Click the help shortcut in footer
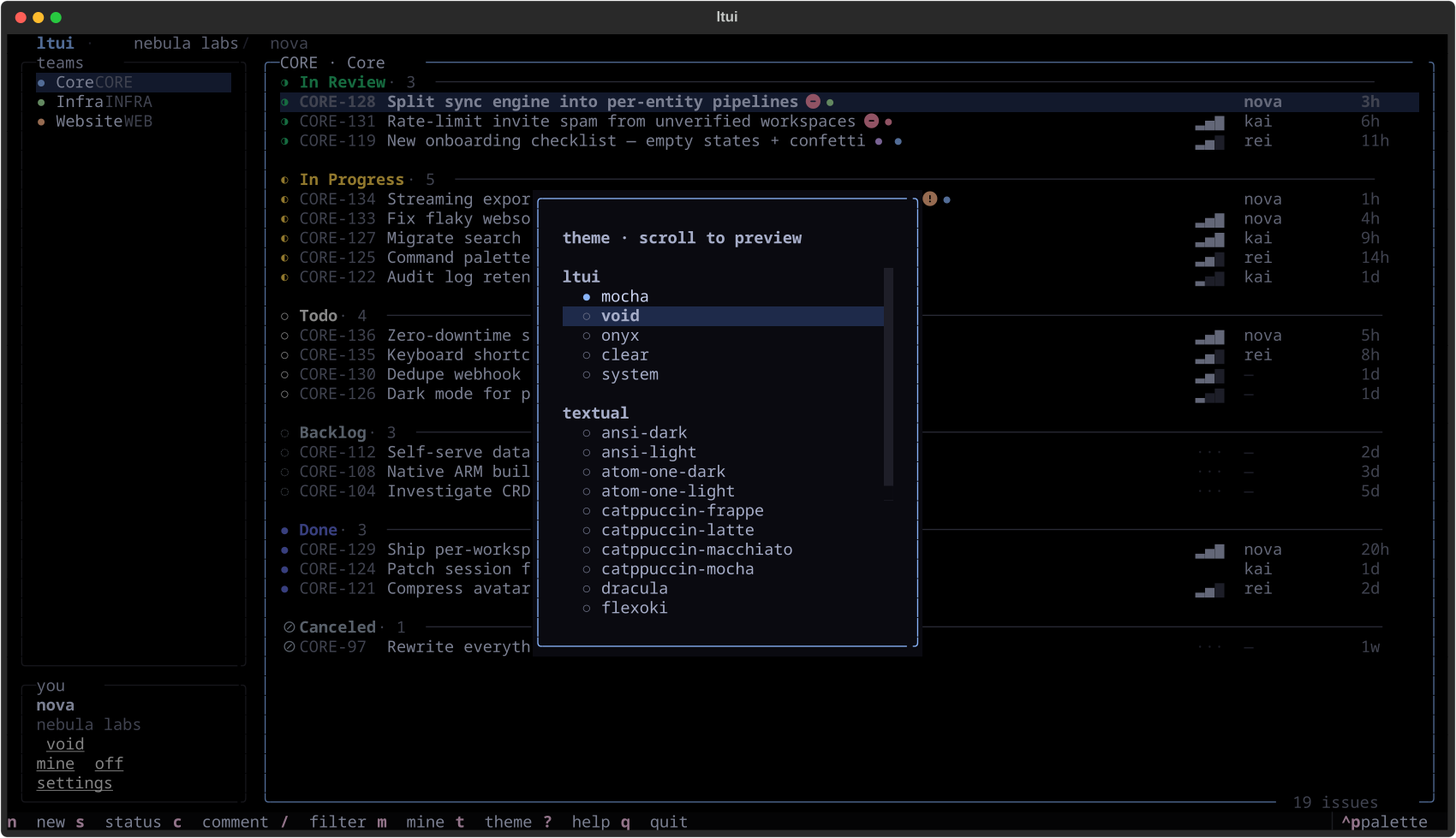The width and height of the screenshot is (1456, 838). (x=576, y=823)
